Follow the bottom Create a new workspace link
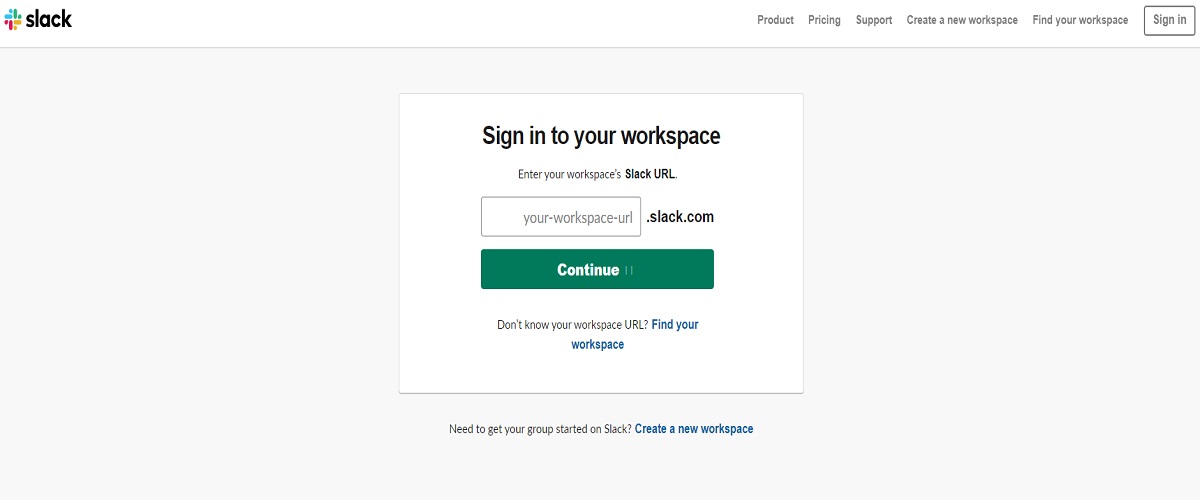The width and height of the screenshot is (1200, 500). point(694,429)
